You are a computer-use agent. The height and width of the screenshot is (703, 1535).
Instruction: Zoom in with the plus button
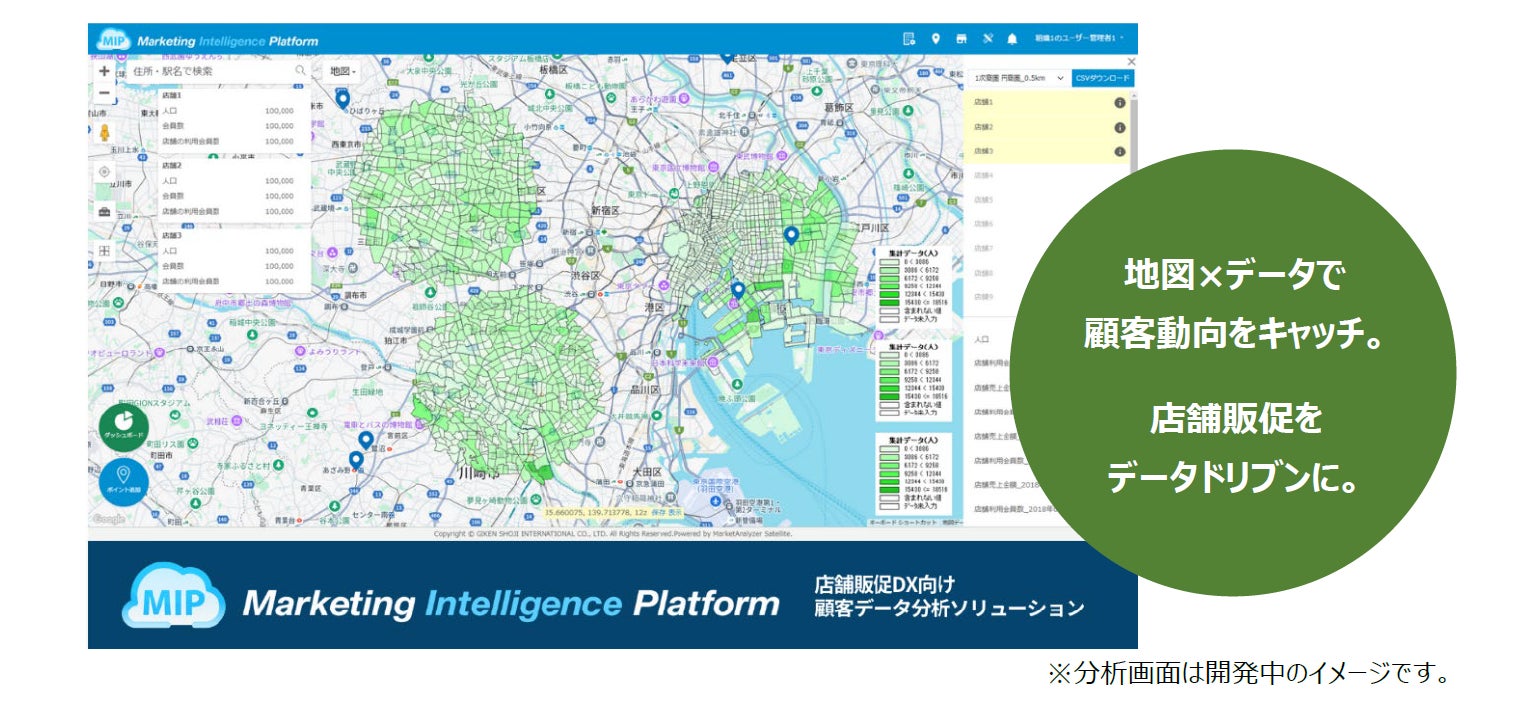coord(104,72)
